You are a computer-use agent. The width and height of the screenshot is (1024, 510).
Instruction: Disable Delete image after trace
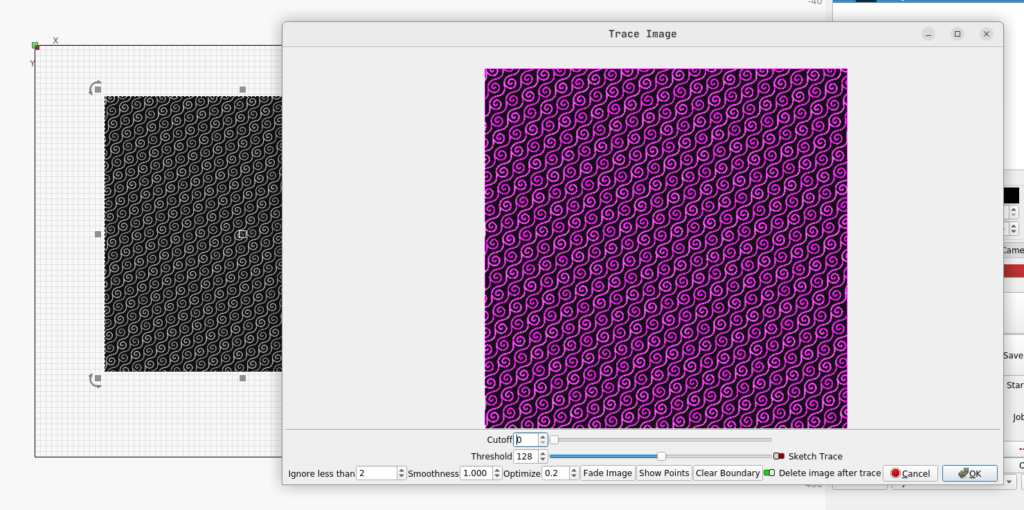click(x=769, y=473)
